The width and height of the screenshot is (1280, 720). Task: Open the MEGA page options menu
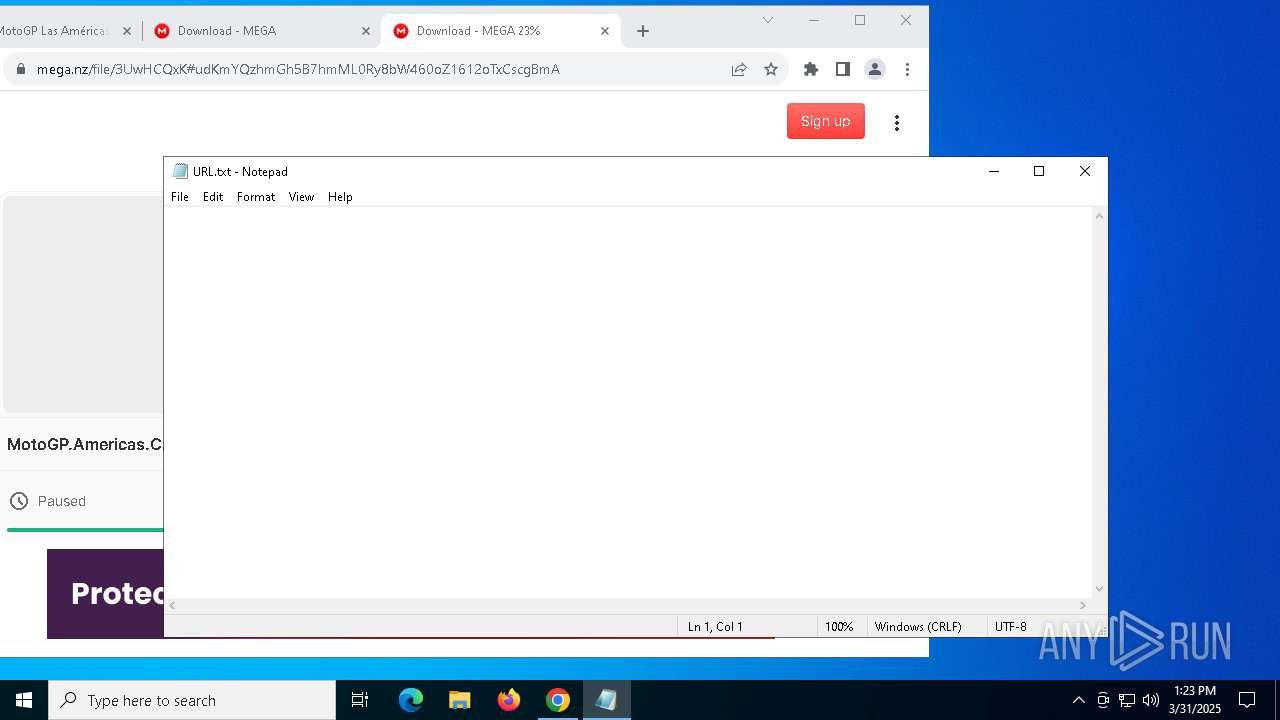click(x=897, y=122)
